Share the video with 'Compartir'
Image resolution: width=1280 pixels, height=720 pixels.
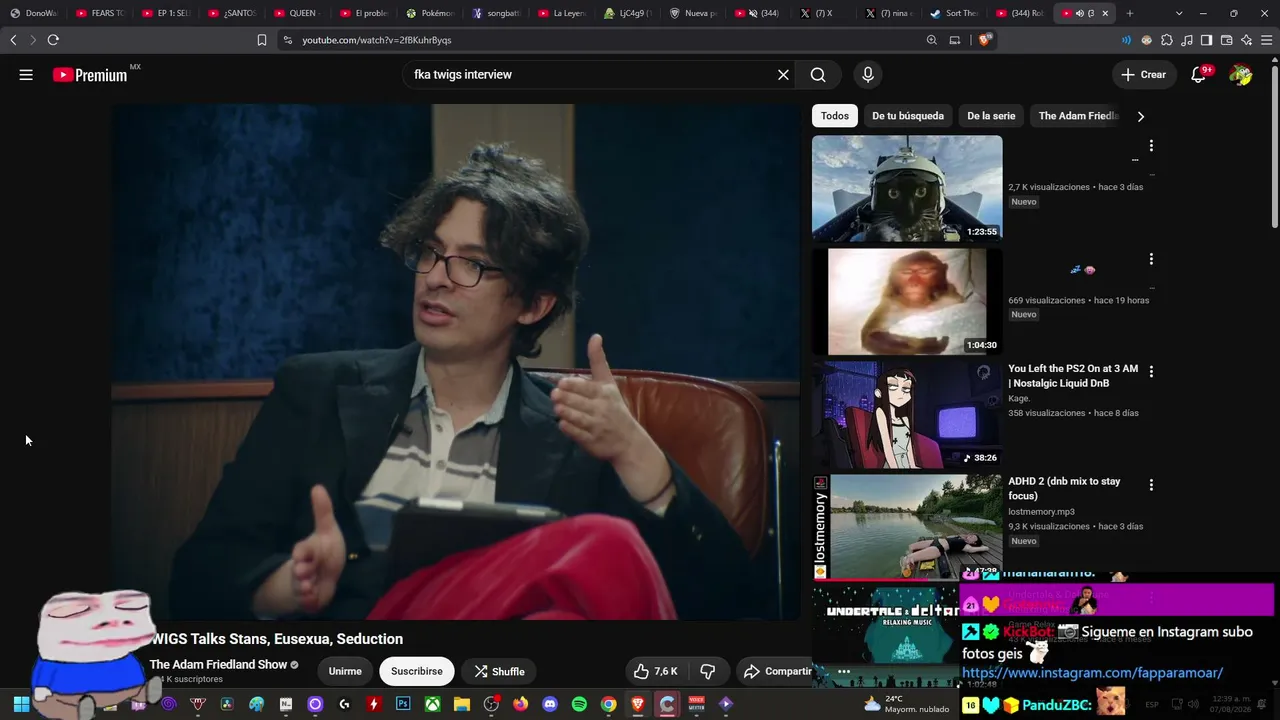(x=777, y=671)
